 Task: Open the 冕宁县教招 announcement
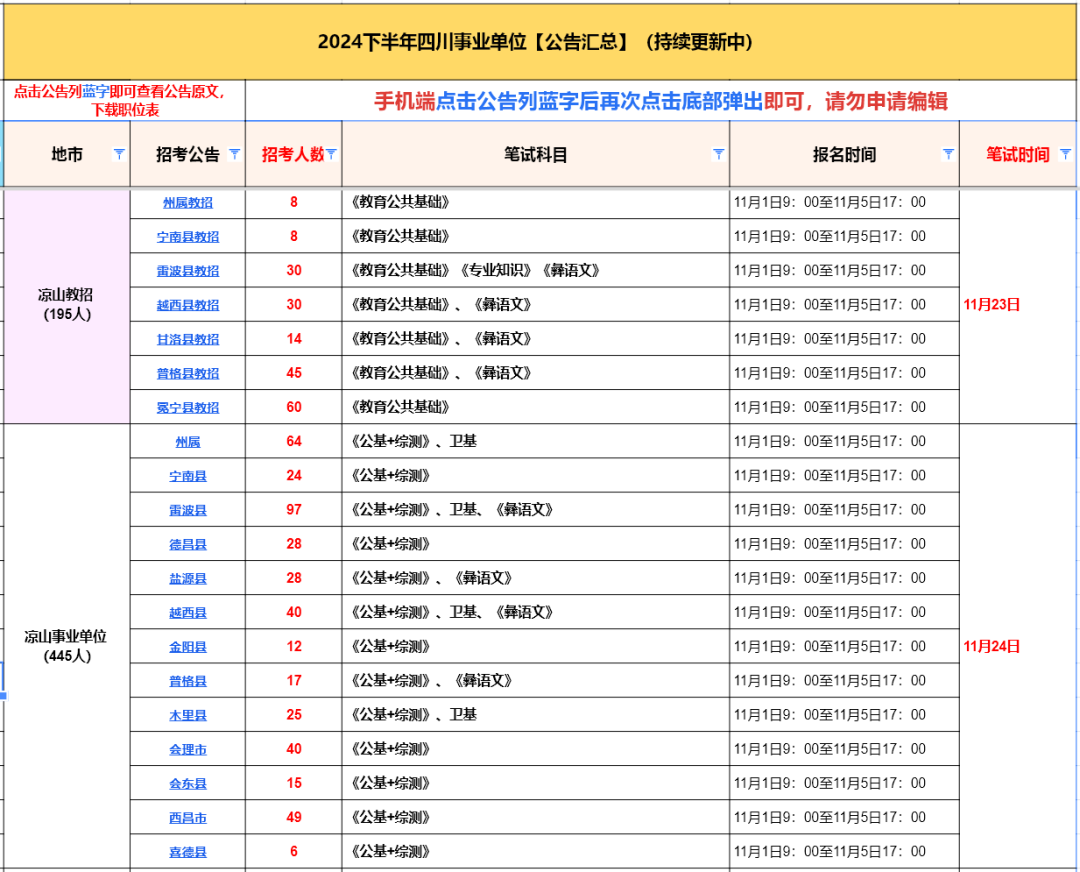point(188,408)
